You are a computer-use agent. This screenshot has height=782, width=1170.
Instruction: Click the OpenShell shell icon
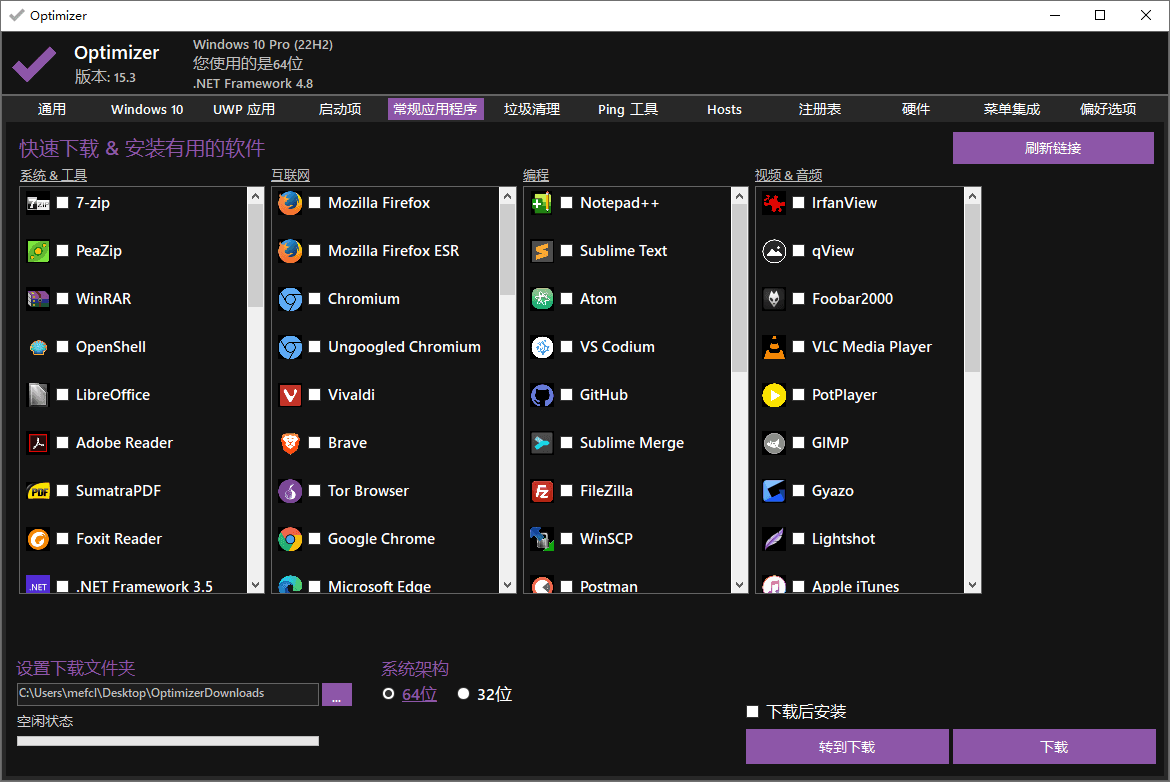pyautogui.click(x=38, y=347)
